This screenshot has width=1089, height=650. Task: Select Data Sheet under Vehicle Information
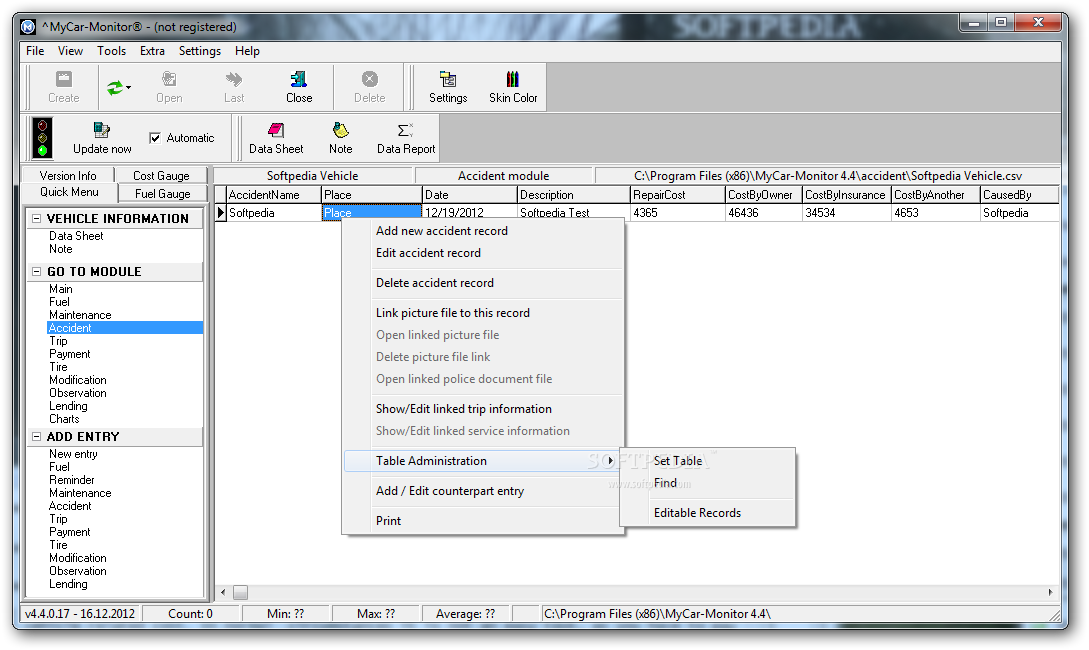pyautogui.click(x=76, y=236)
